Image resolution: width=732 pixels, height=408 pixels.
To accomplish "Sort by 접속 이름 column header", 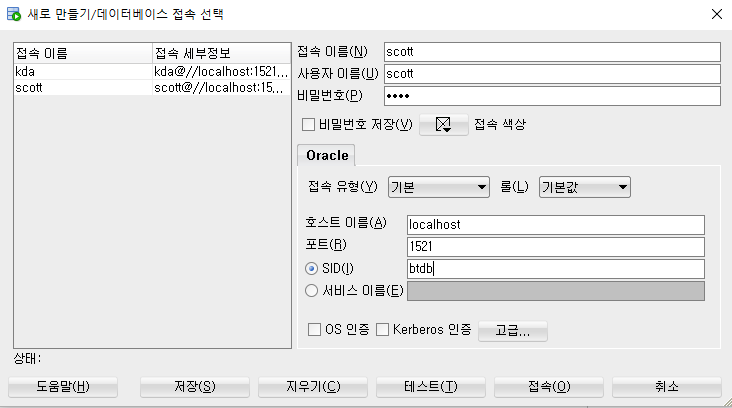I will (83, 53).
